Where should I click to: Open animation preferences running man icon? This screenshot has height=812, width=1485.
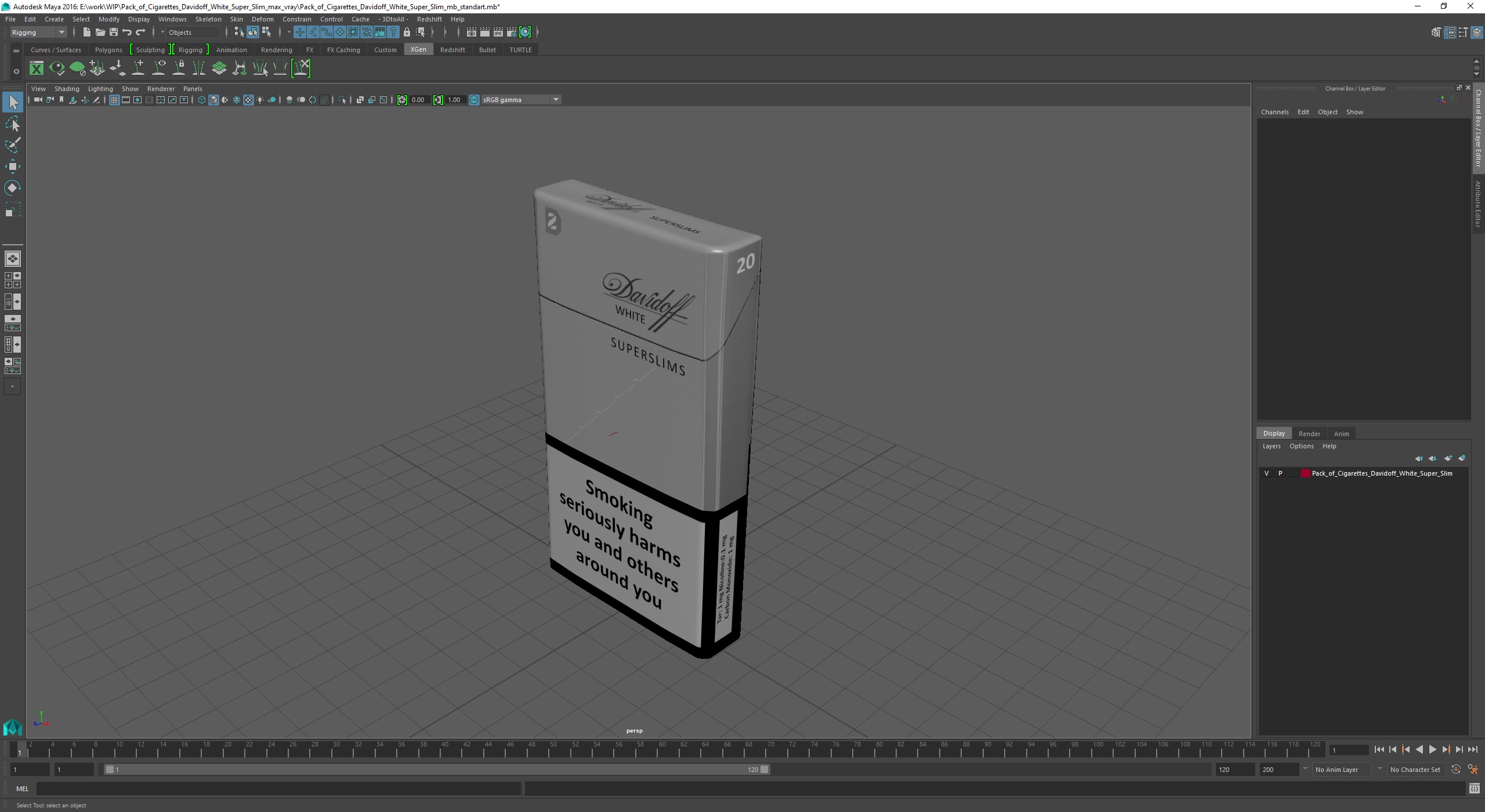click(x=1473, y=770)
